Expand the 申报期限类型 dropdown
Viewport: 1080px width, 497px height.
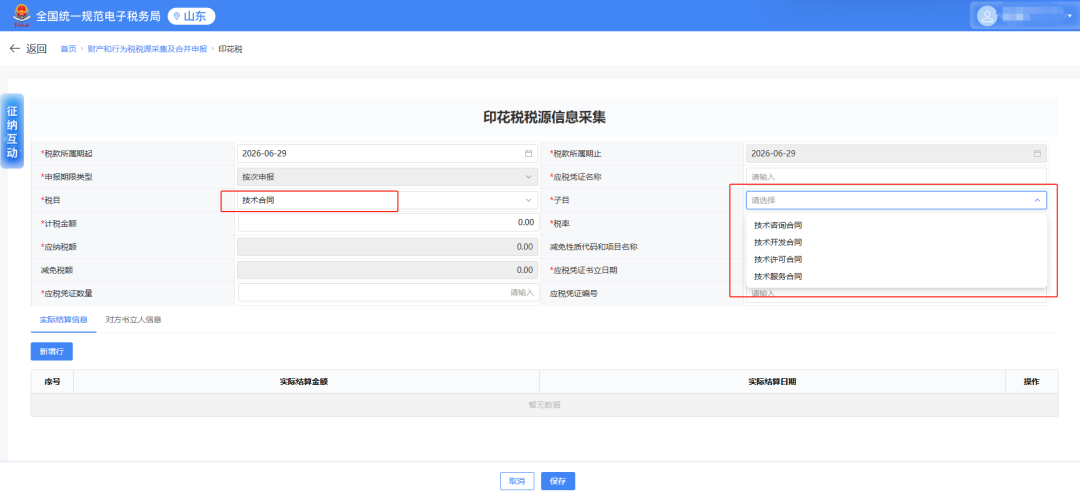point(387,177)
